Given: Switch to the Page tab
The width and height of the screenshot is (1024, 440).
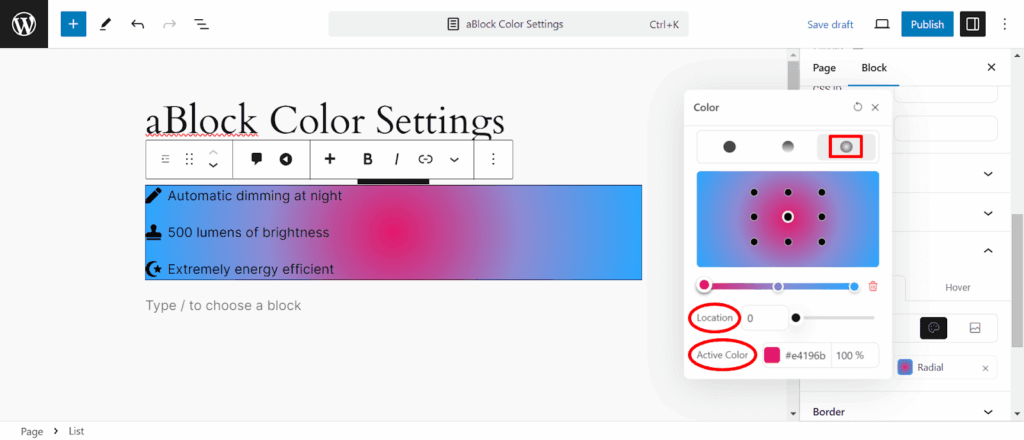Looking at the screenshot, I should 824,67.
